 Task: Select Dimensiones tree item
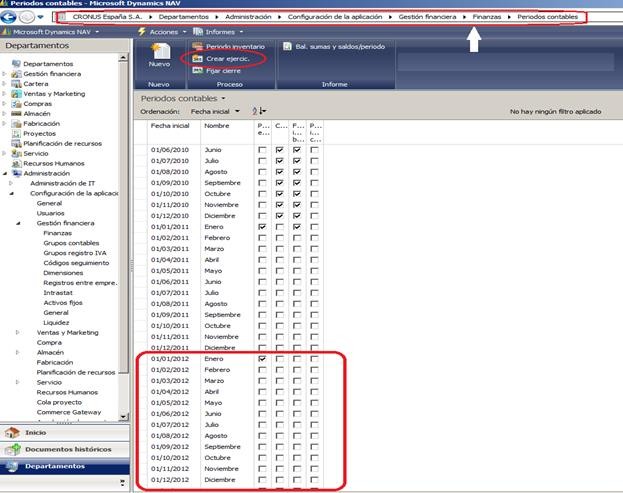(x=63, y=273)
